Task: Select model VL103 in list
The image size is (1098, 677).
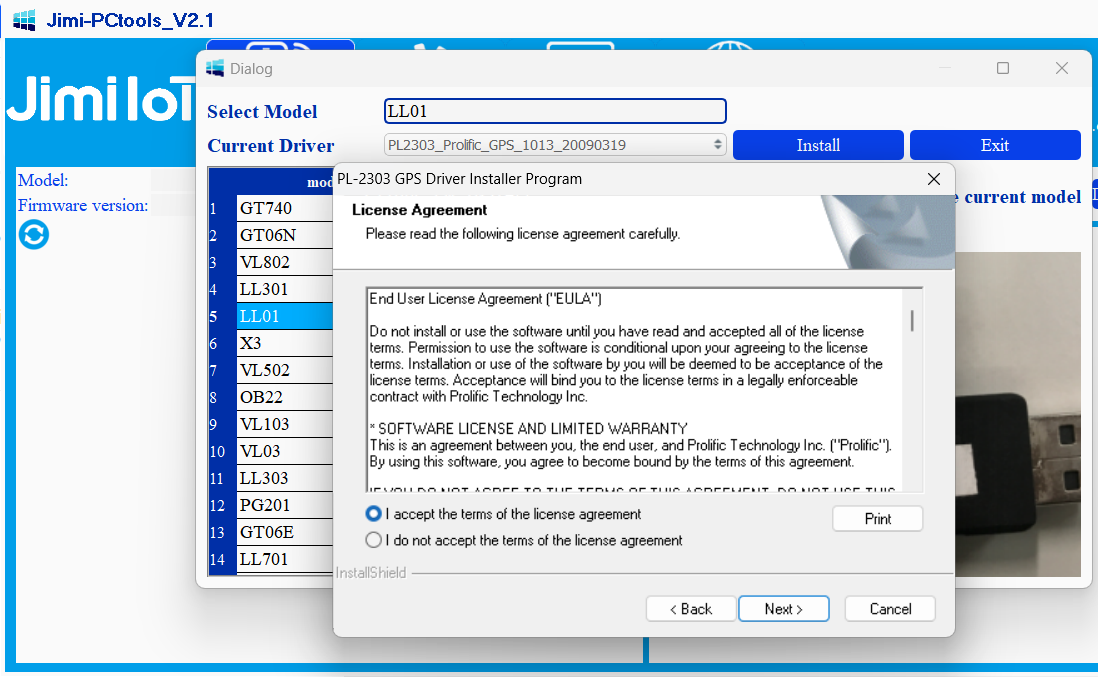Action: tap(284, 424)
